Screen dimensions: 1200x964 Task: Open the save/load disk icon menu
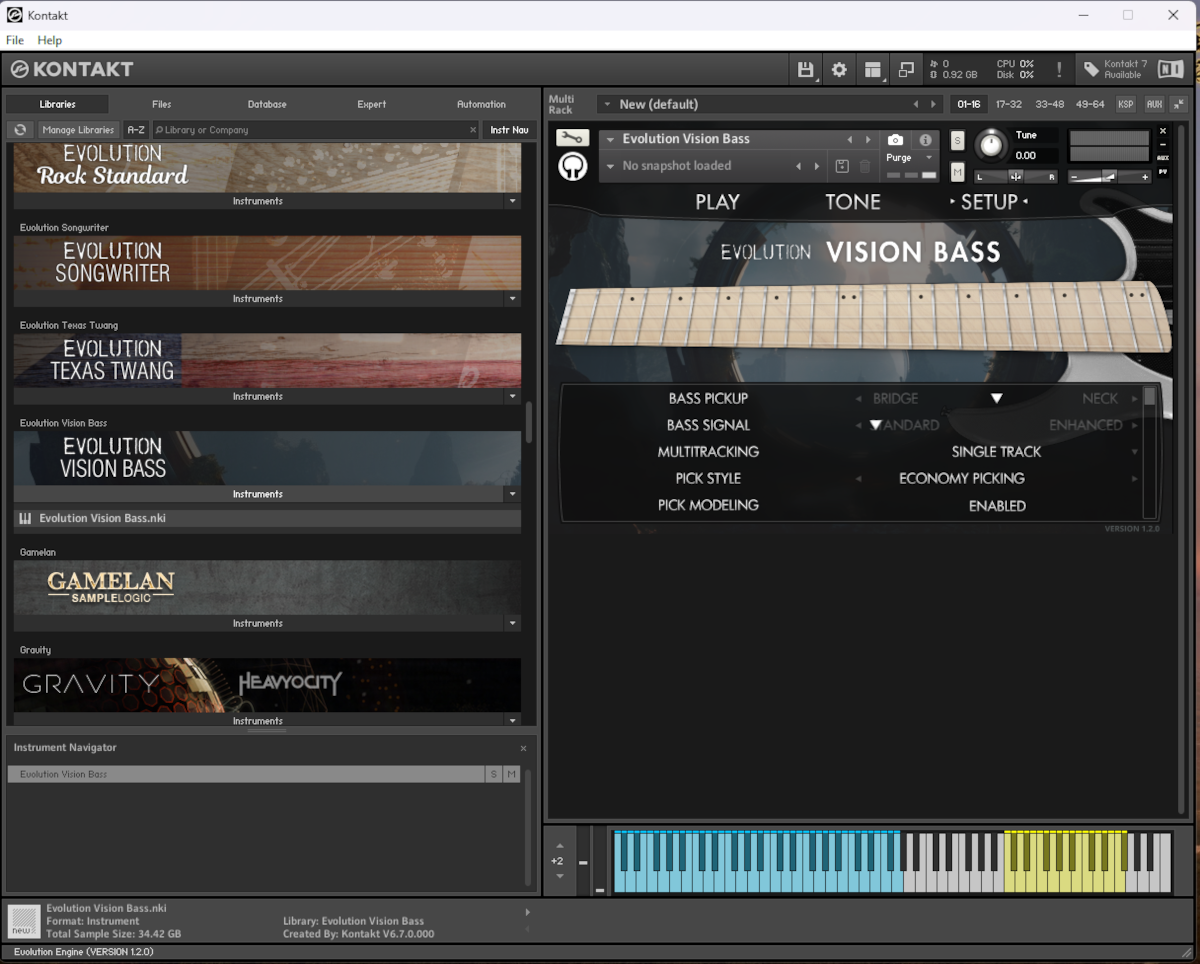(x=805, y=69)
